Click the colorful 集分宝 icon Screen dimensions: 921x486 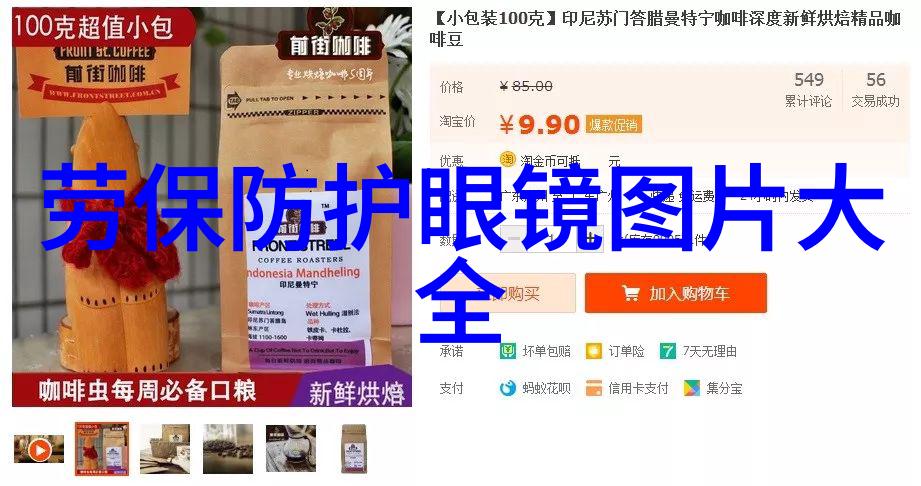point(692,388)
